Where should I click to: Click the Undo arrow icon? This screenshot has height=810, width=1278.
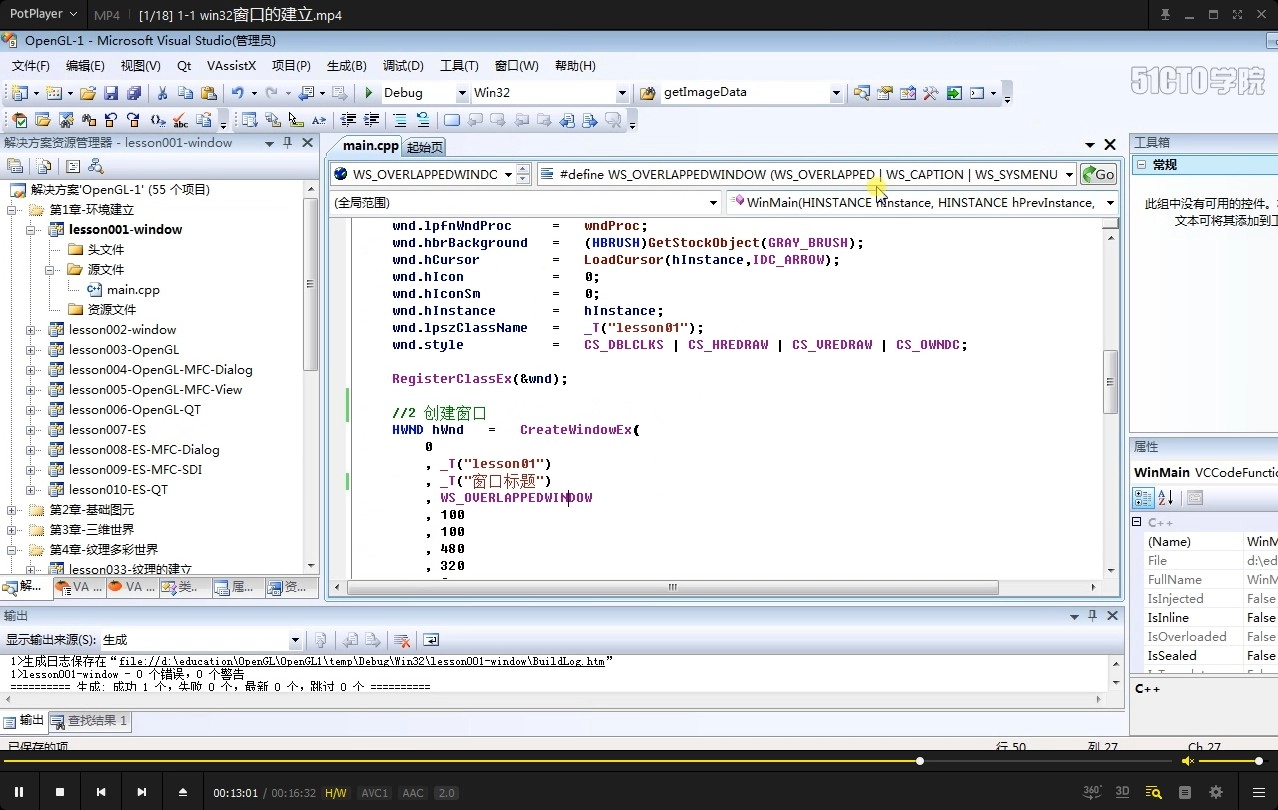coord(238,93)
